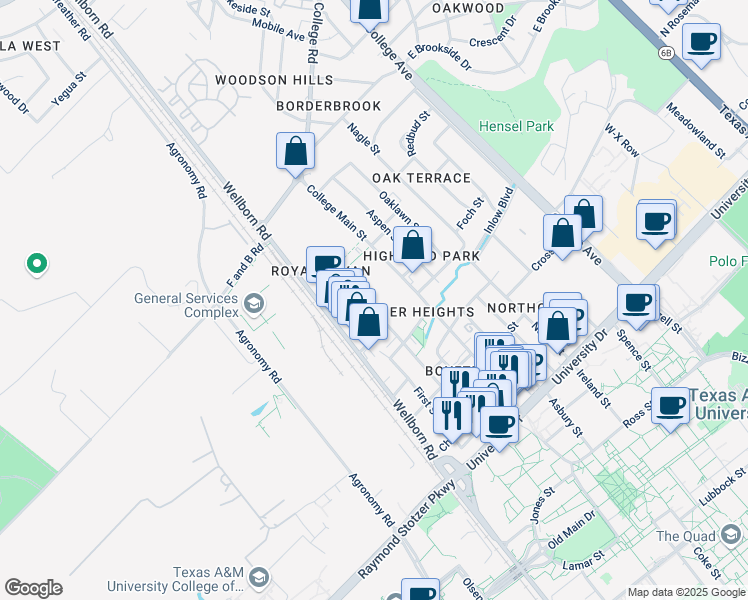
Task: Select the Nagle St street label
Action: point(364,139)
